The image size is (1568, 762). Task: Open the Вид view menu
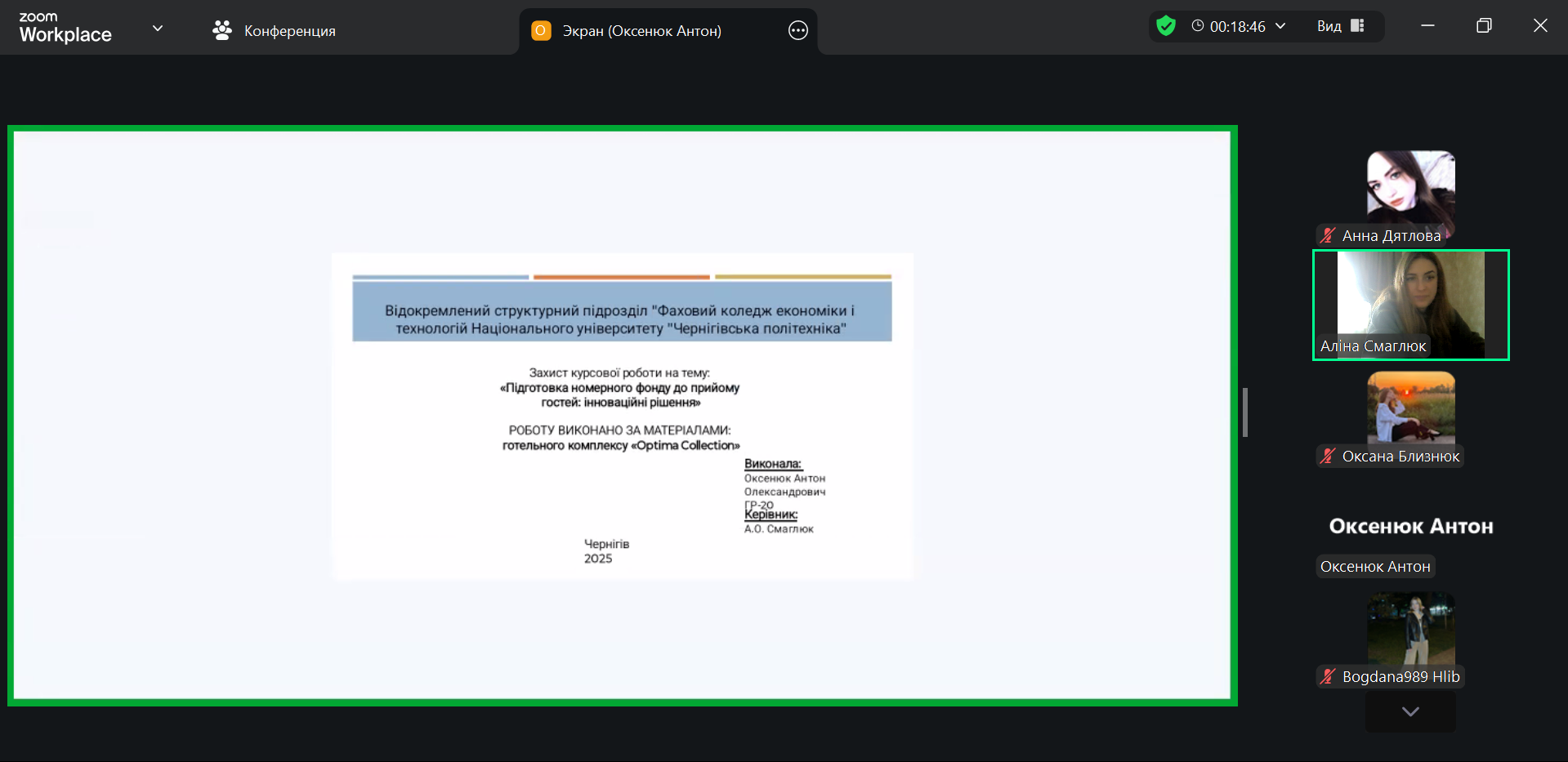1329,26
